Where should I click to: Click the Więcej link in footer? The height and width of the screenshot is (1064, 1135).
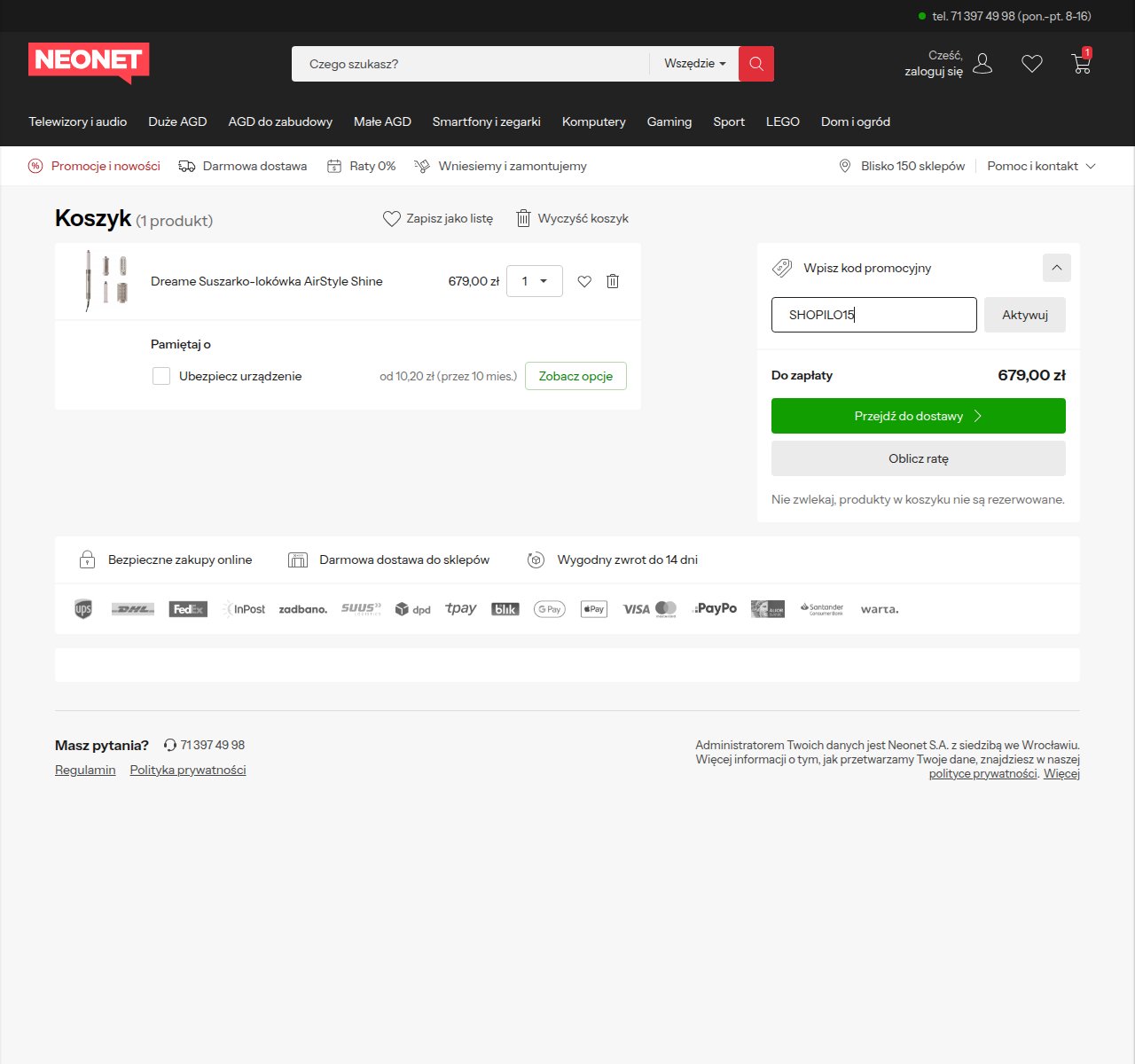(x=1061, y=773)
